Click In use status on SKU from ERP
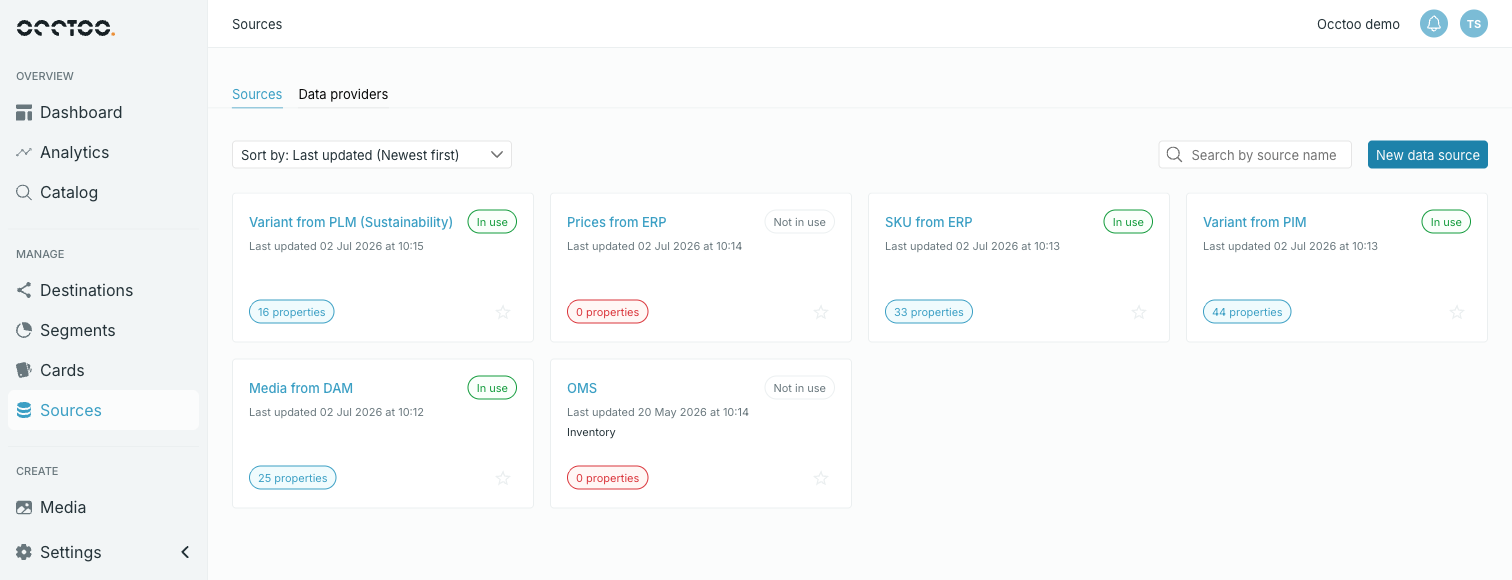This screenshot has width=1512, height=580. pyautogui.click(x=1128, y=222)
